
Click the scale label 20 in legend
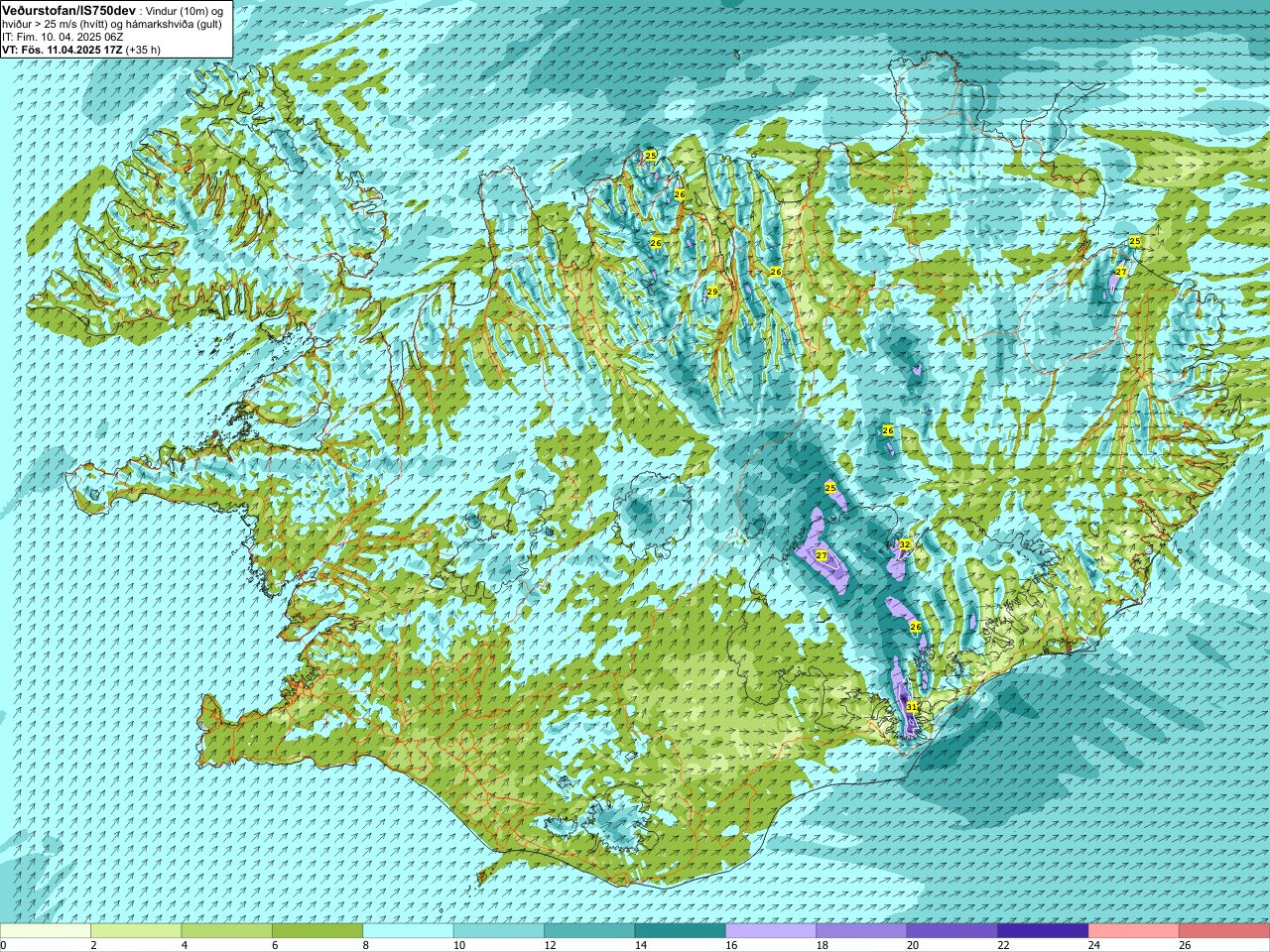[x=911, y=945]
